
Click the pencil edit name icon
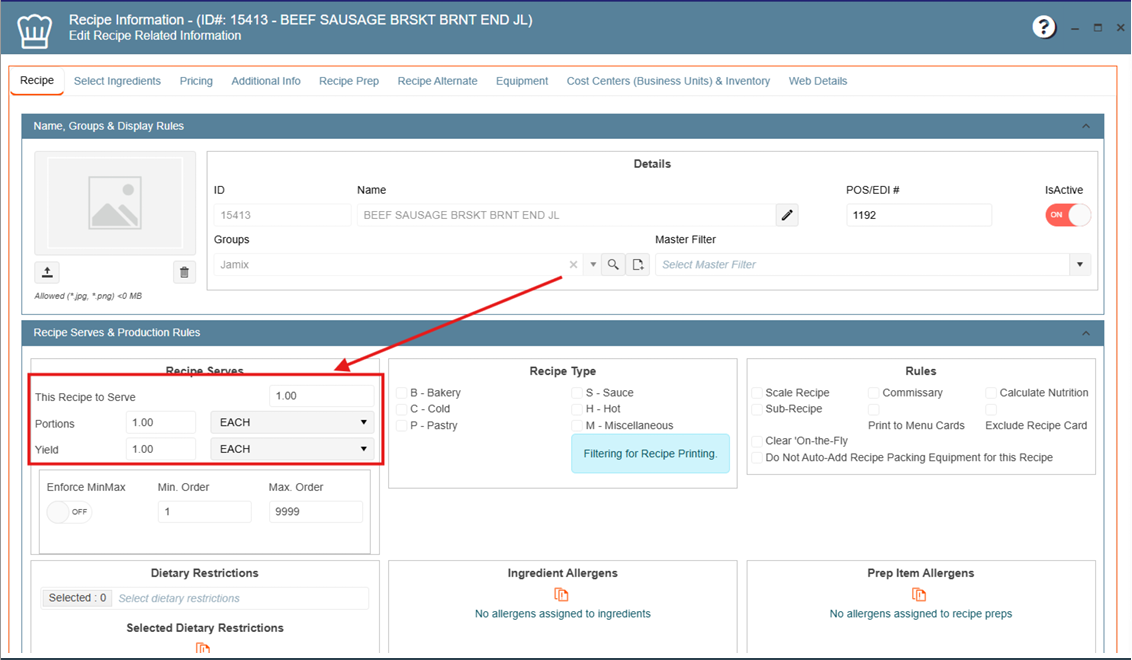[787, 215]
